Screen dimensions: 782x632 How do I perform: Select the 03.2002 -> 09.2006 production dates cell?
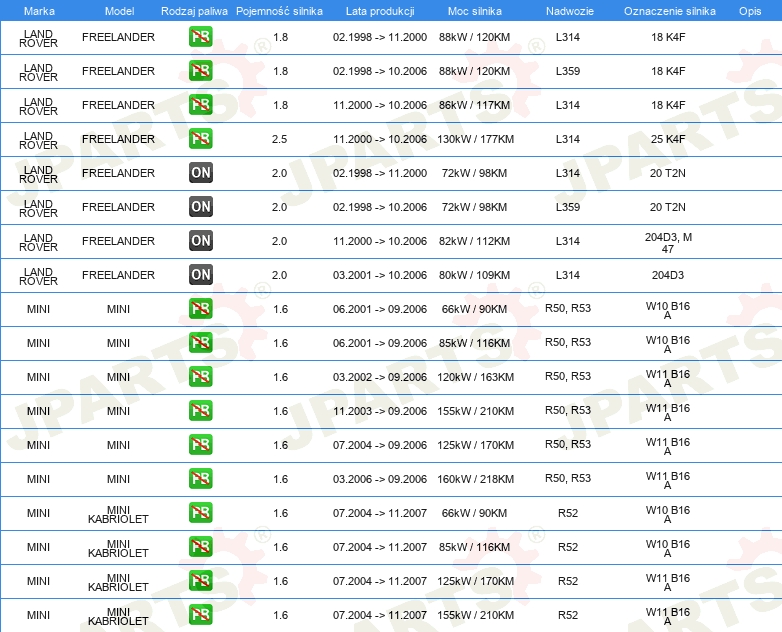click(380, 377)
